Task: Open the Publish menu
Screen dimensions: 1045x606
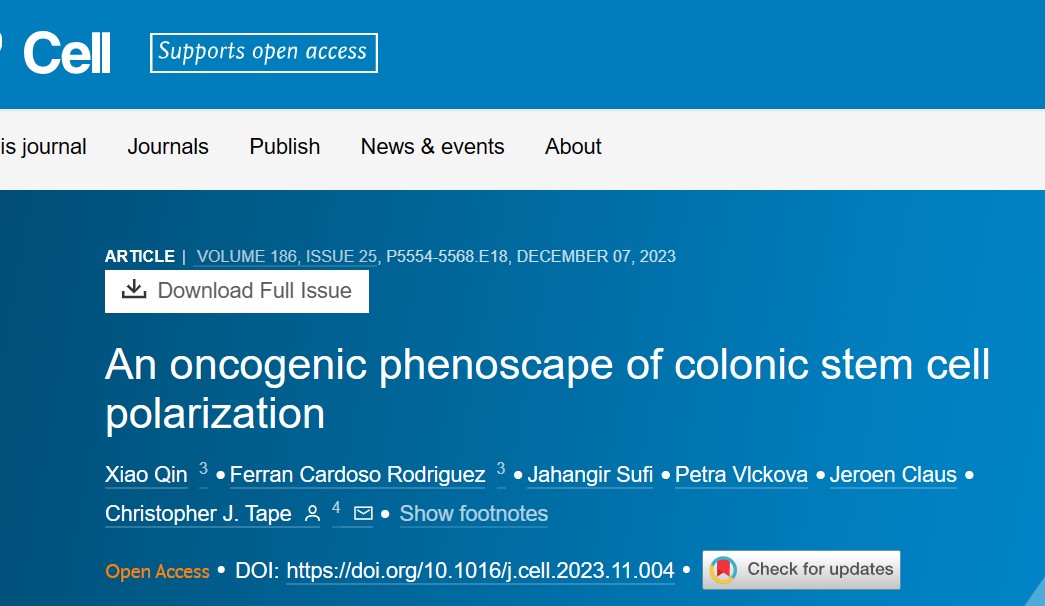Action: [x=285, y=147]
